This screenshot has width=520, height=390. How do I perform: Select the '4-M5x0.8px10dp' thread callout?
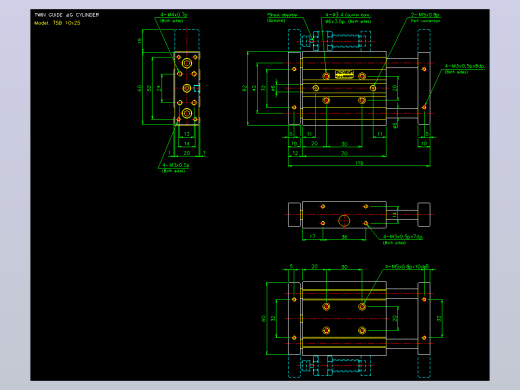point(407,267)
